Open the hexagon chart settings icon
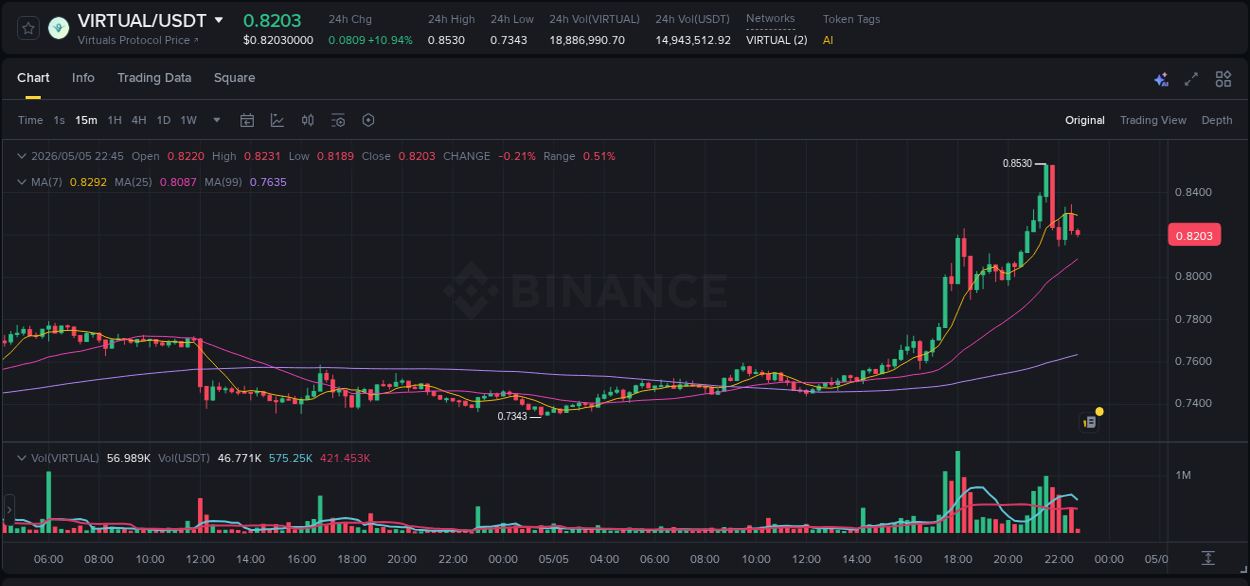The image size is (1250, 586). 368,120
